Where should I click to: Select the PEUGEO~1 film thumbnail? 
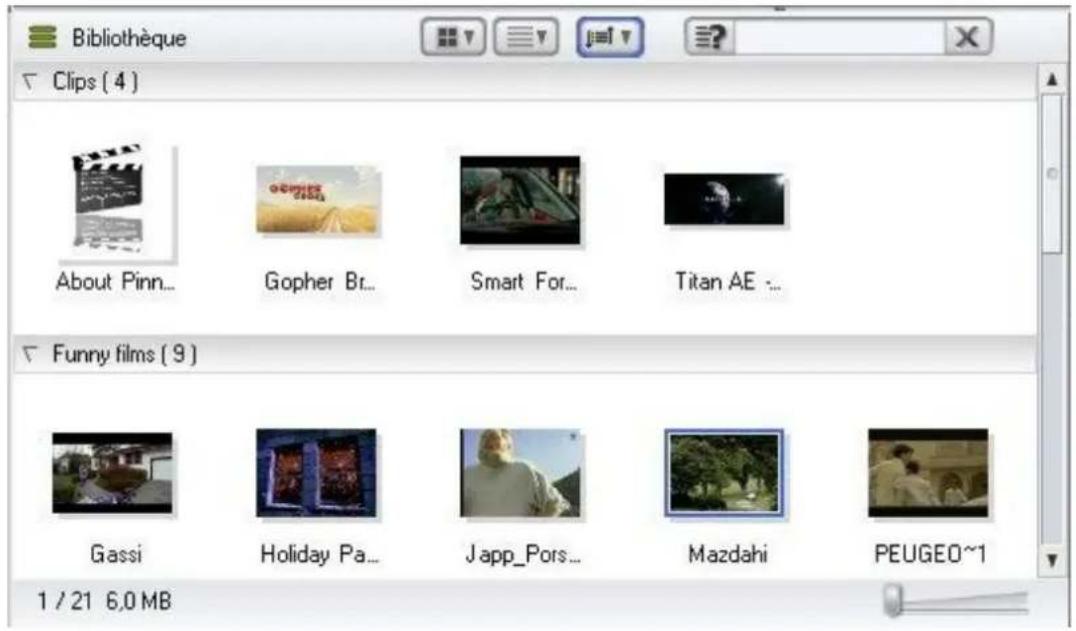point(928,473)
